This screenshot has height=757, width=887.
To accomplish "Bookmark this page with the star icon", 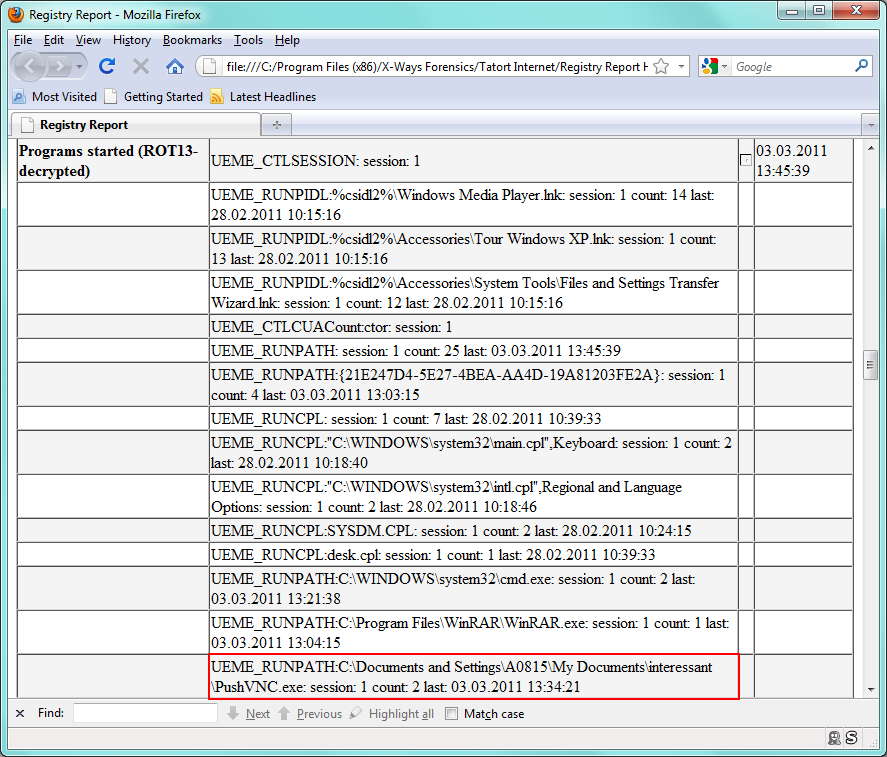I will pyautogui.click(x=661, y=66).
